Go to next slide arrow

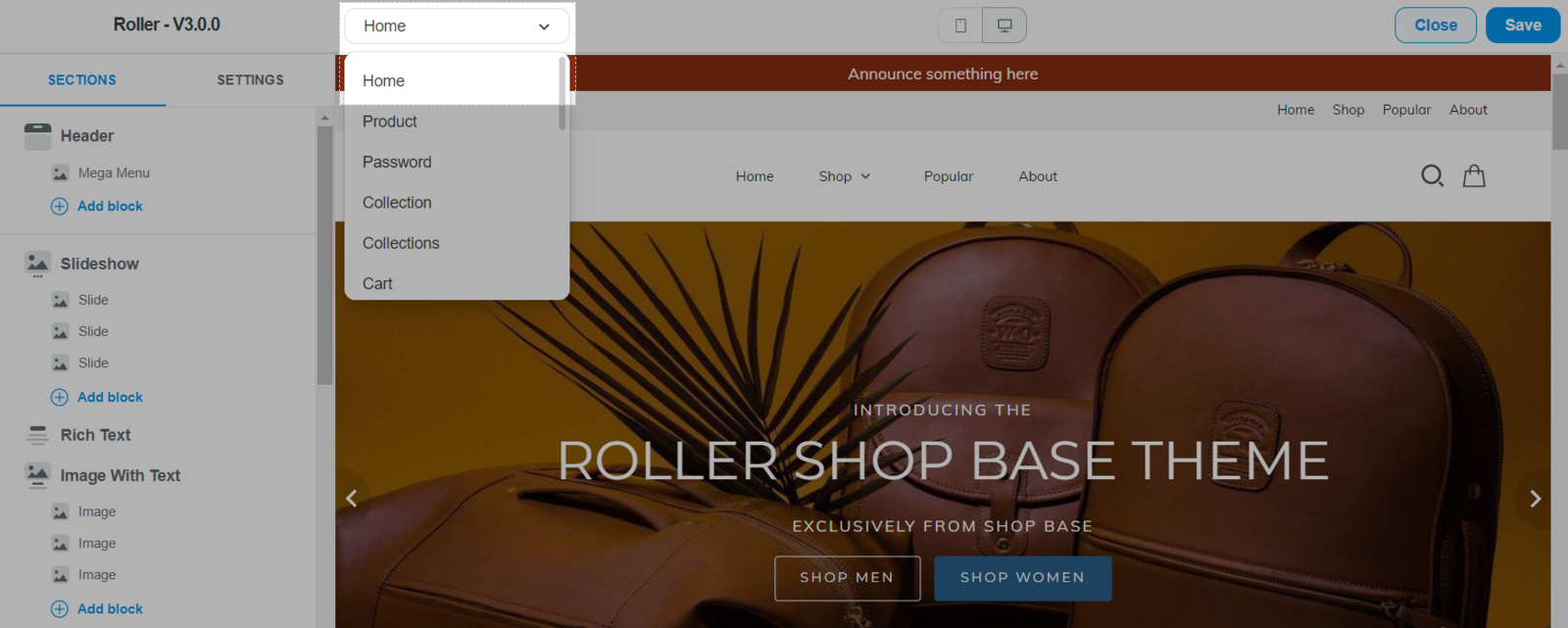[x=1535, y=499]
